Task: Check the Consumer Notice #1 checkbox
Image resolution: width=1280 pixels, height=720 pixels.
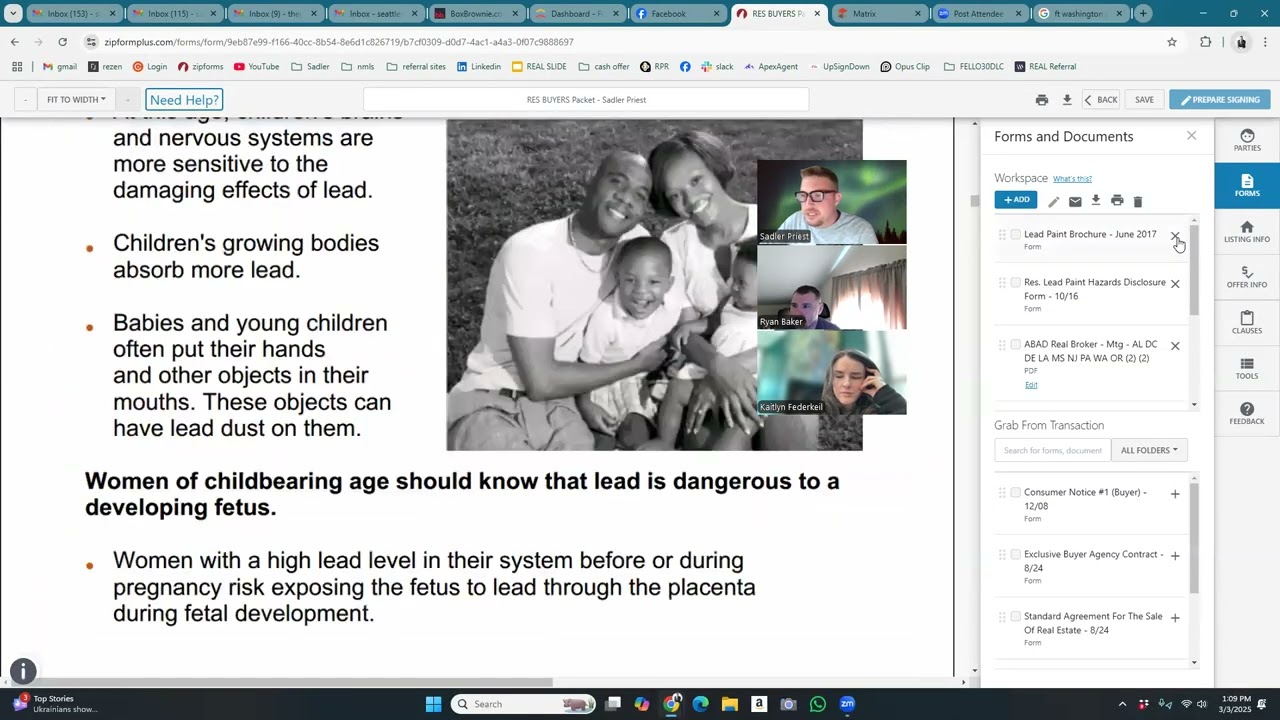Action: pyautogui.click(x=1016, y=492)
